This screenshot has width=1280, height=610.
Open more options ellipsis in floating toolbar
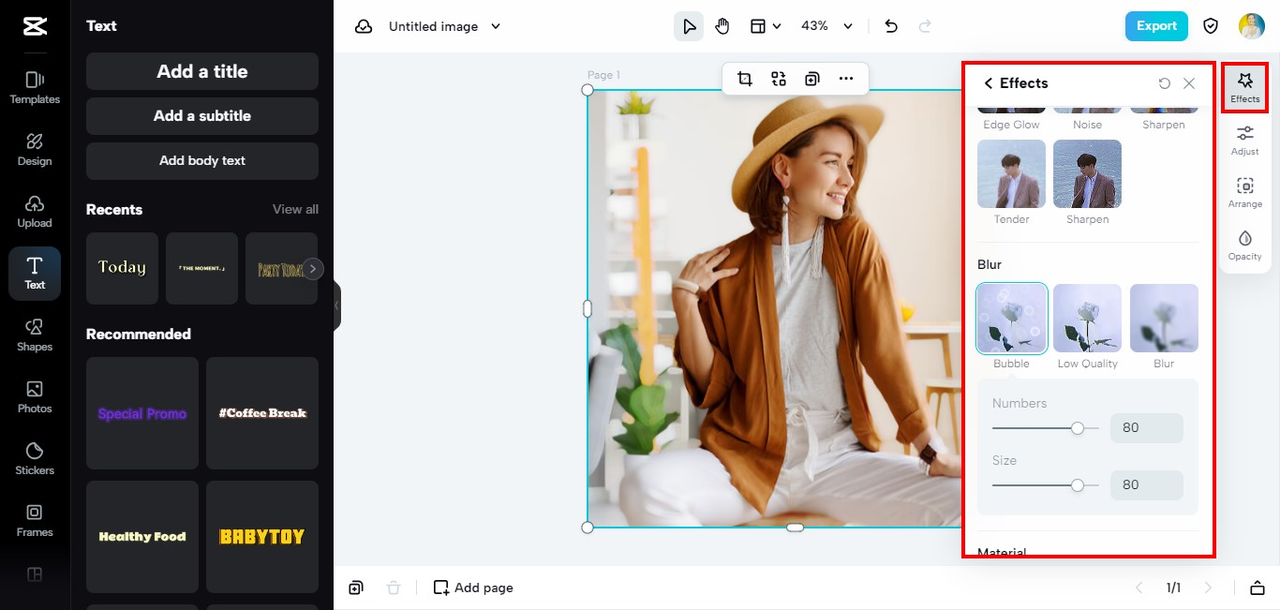point(846,79)
